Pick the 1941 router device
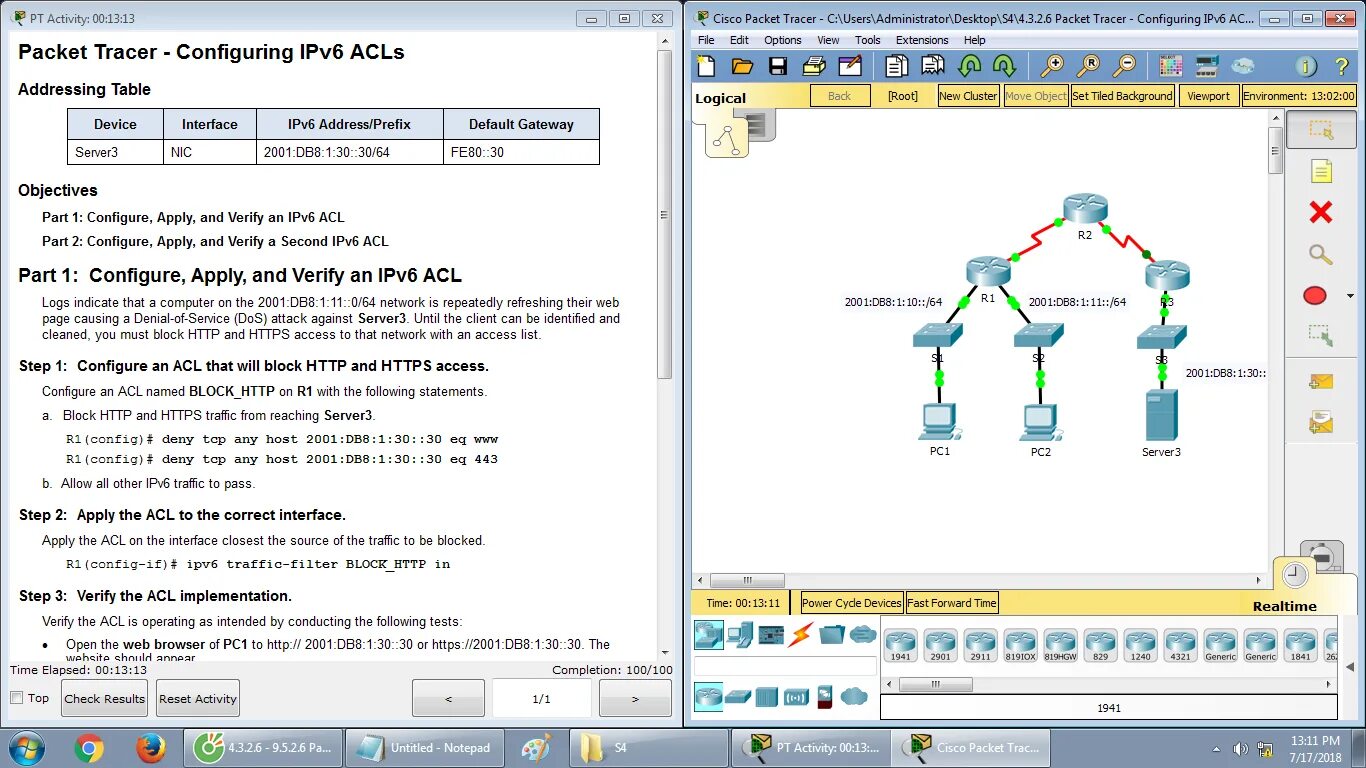This screenshot has width=1366, height=768. point(901,645)
